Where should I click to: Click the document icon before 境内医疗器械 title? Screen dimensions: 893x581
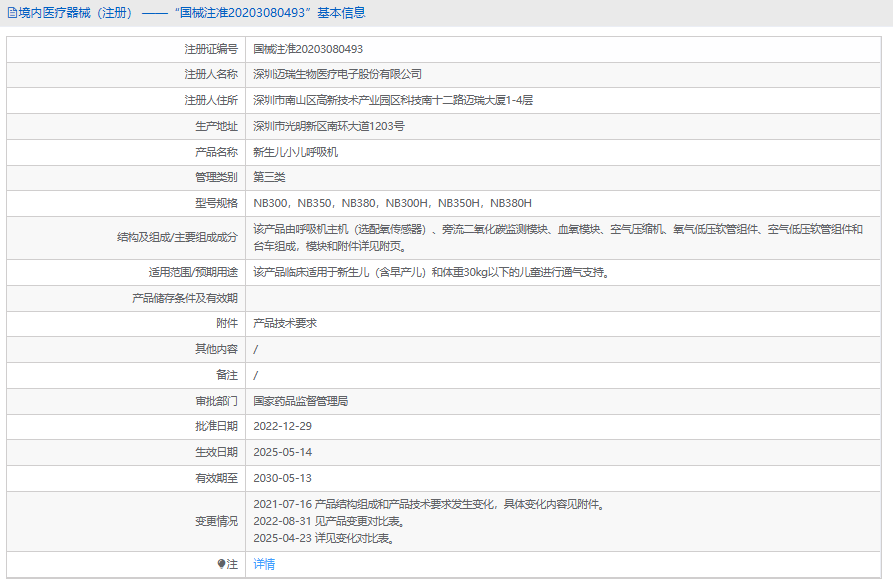coord(12,13)
